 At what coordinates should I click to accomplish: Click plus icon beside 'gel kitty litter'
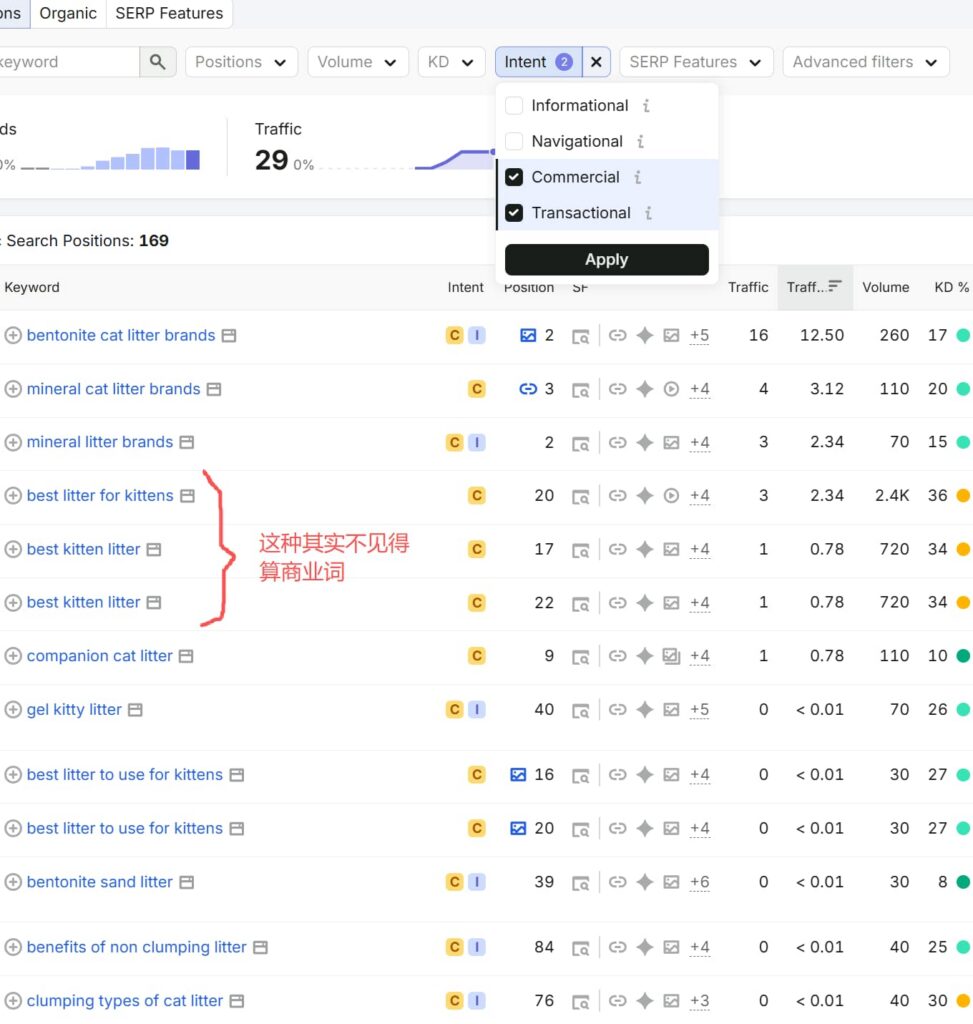point(13,709)
